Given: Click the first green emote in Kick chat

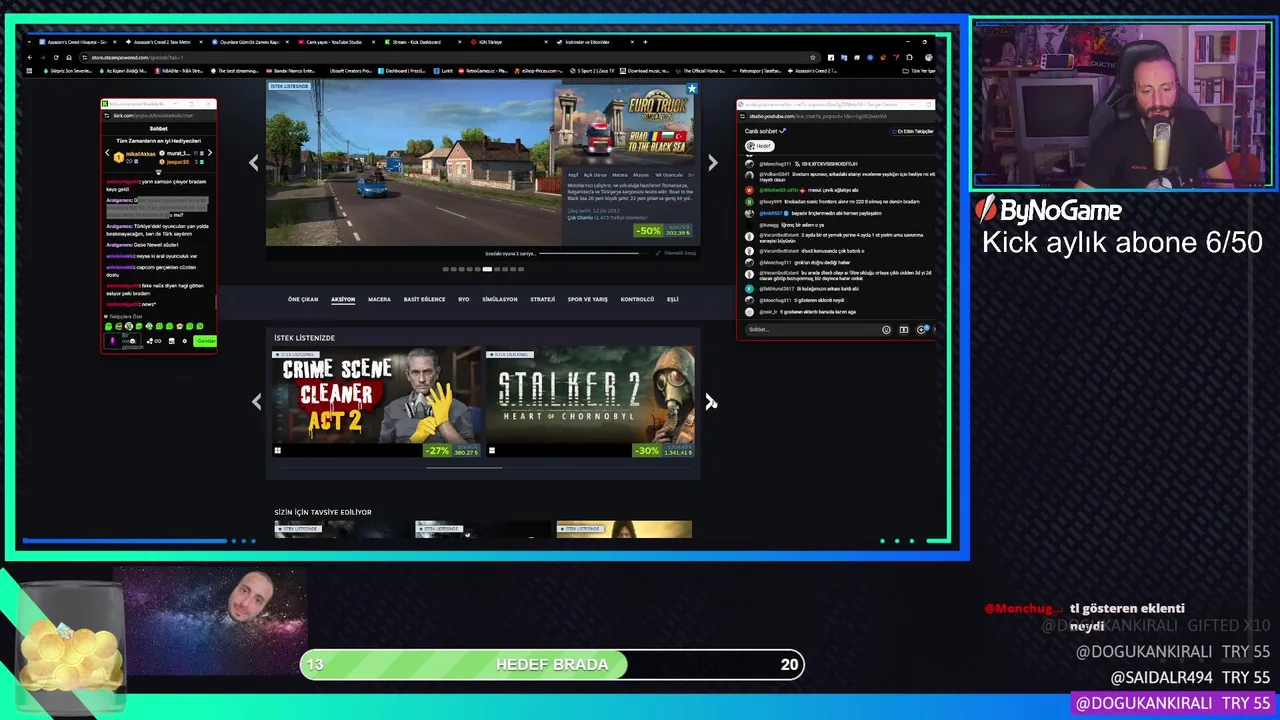Looking at the screenshot, I should [108, 326].
